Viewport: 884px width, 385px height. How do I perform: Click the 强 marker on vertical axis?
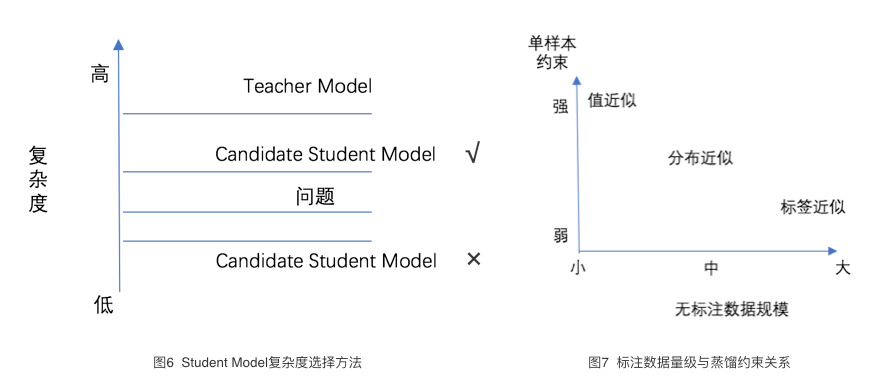coord(560,107)
